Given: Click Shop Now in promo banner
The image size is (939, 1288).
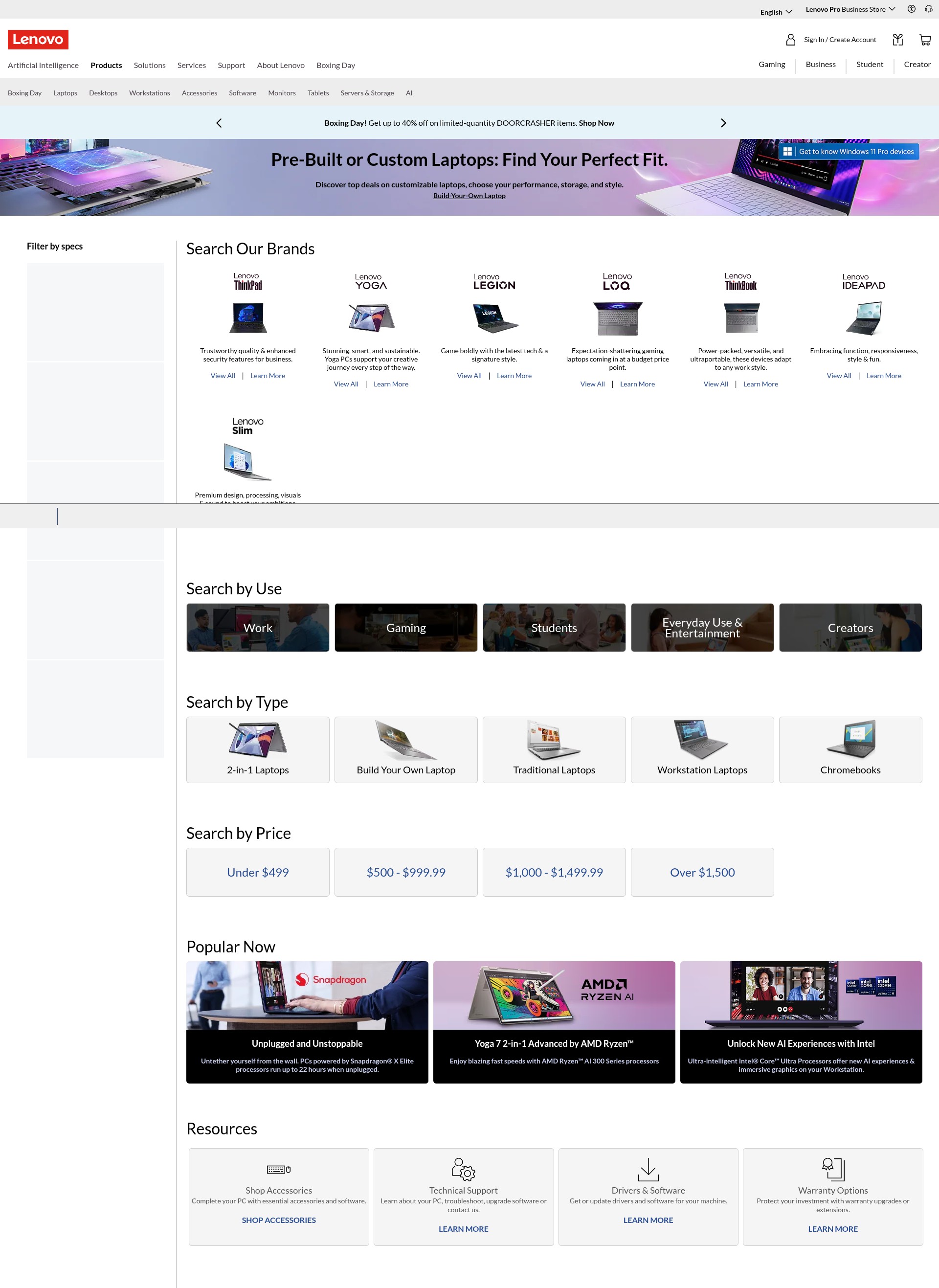Looking at the screenshot, I should click(596, 123).
